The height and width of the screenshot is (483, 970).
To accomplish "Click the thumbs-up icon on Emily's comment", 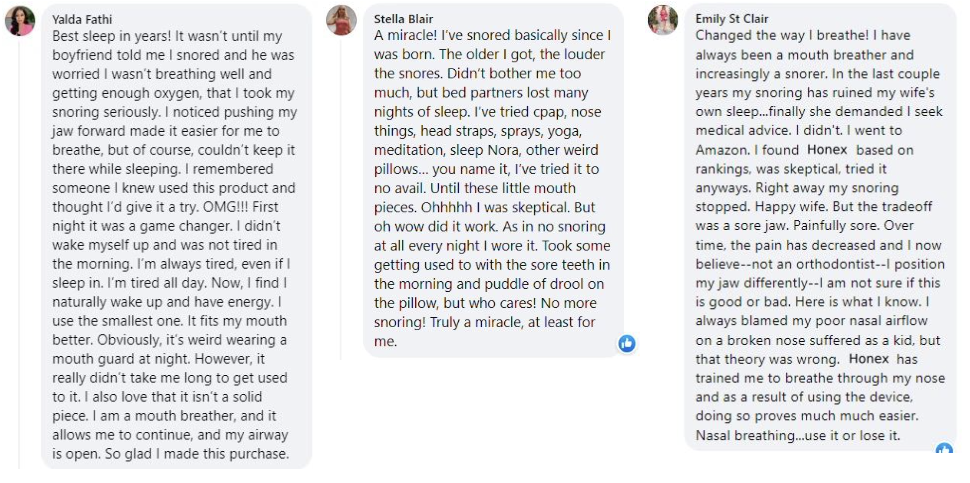I will click(943, 450).
